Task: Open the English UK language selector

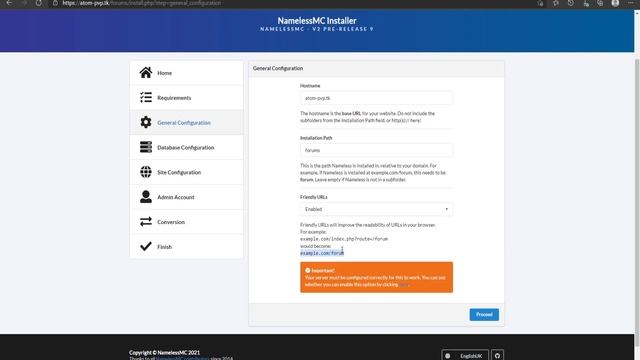Action: 464,356
